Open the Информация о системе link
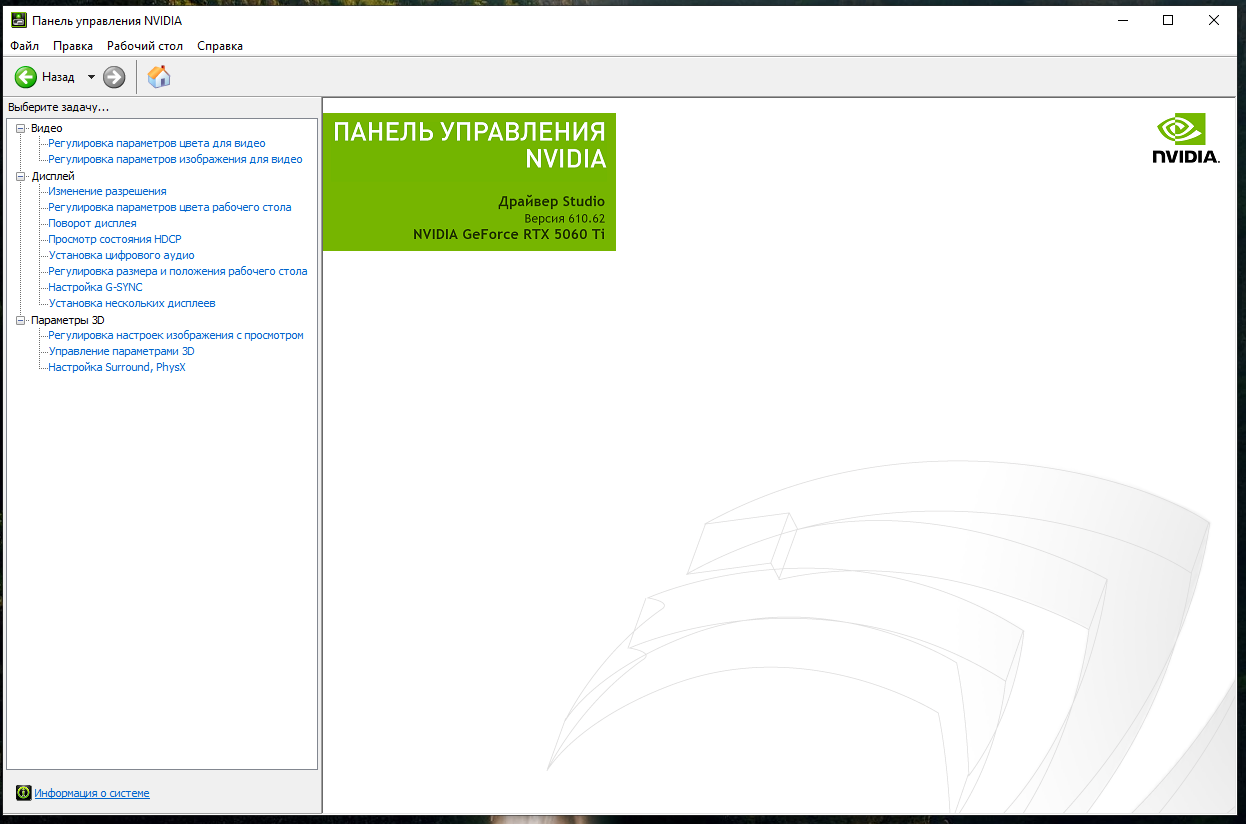 point(92,793)
